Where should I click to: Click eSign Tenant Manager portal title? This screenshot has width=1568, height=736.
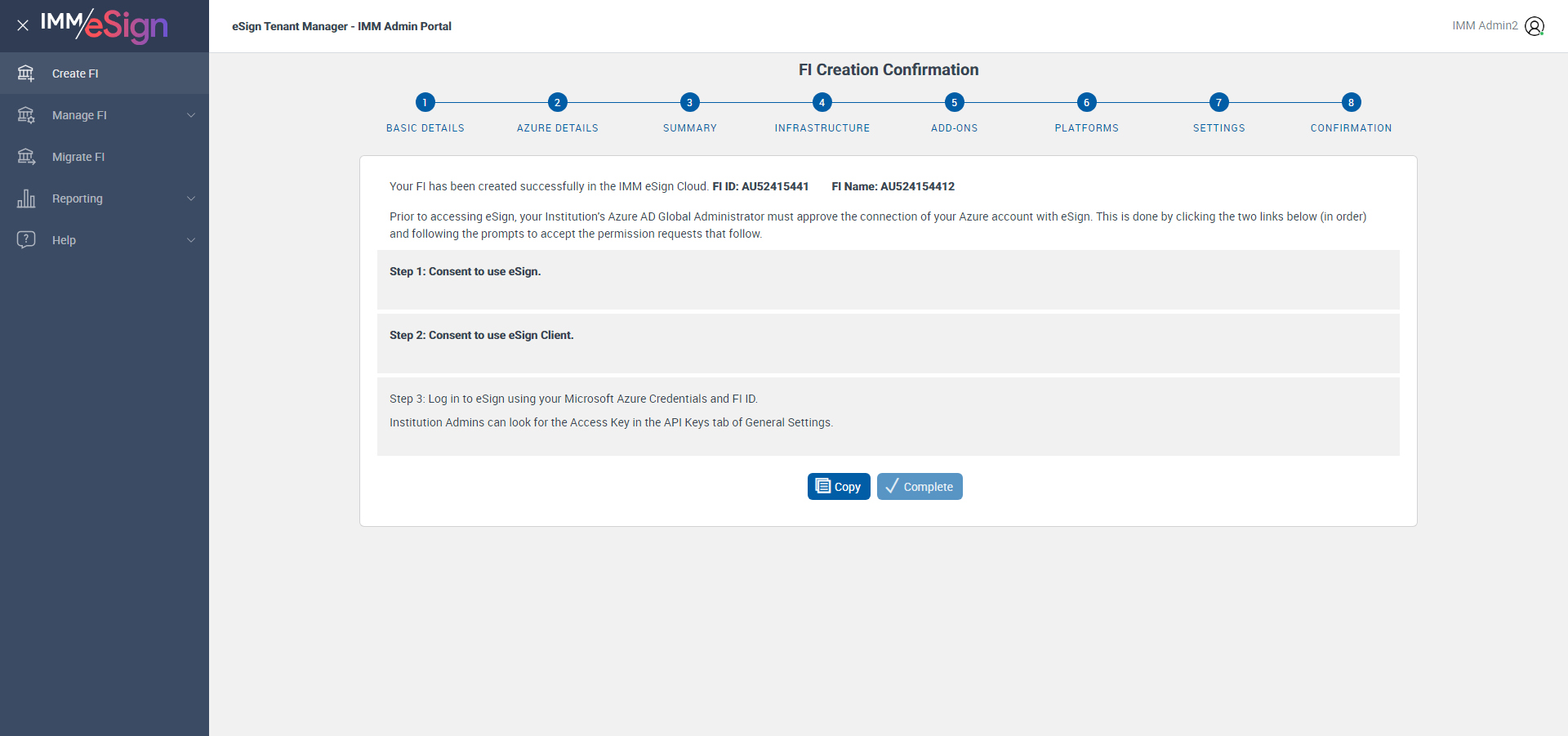(341, 26)
